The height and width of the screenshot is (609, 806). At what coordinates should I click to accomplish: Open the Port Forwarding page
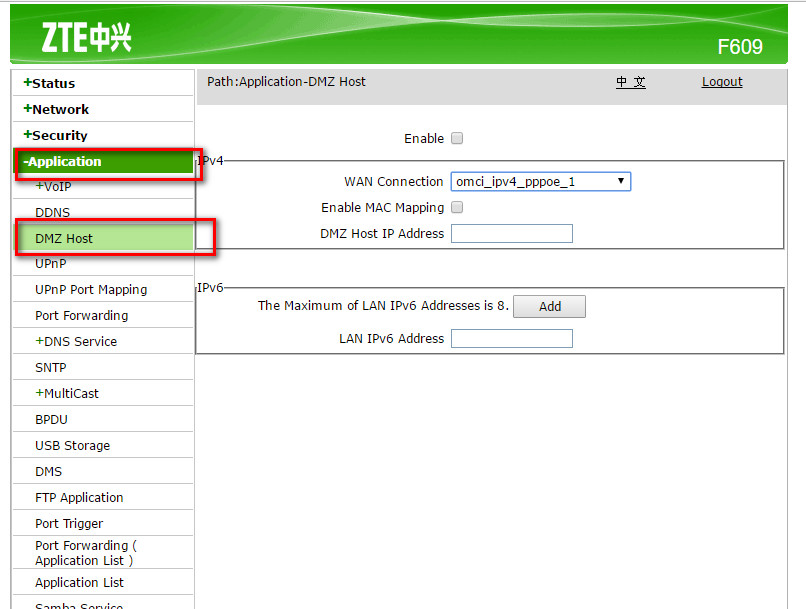click(81, 316)
